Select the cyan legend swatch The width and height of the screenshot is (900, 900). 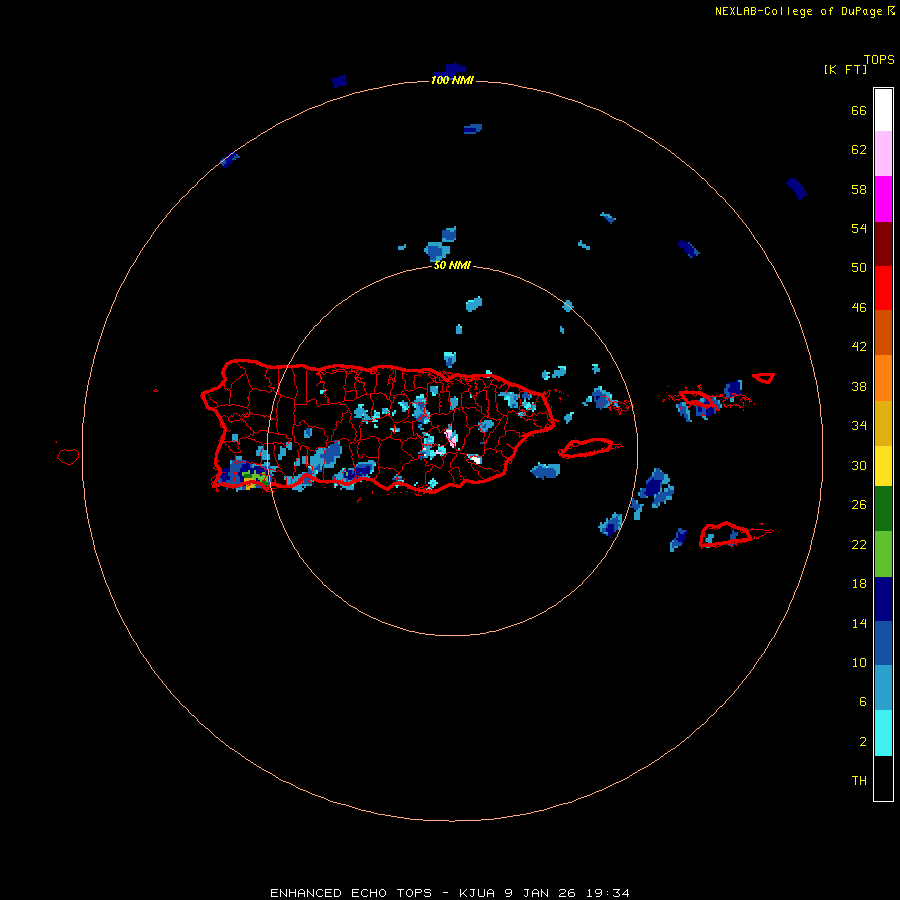(x=883, y=733)
